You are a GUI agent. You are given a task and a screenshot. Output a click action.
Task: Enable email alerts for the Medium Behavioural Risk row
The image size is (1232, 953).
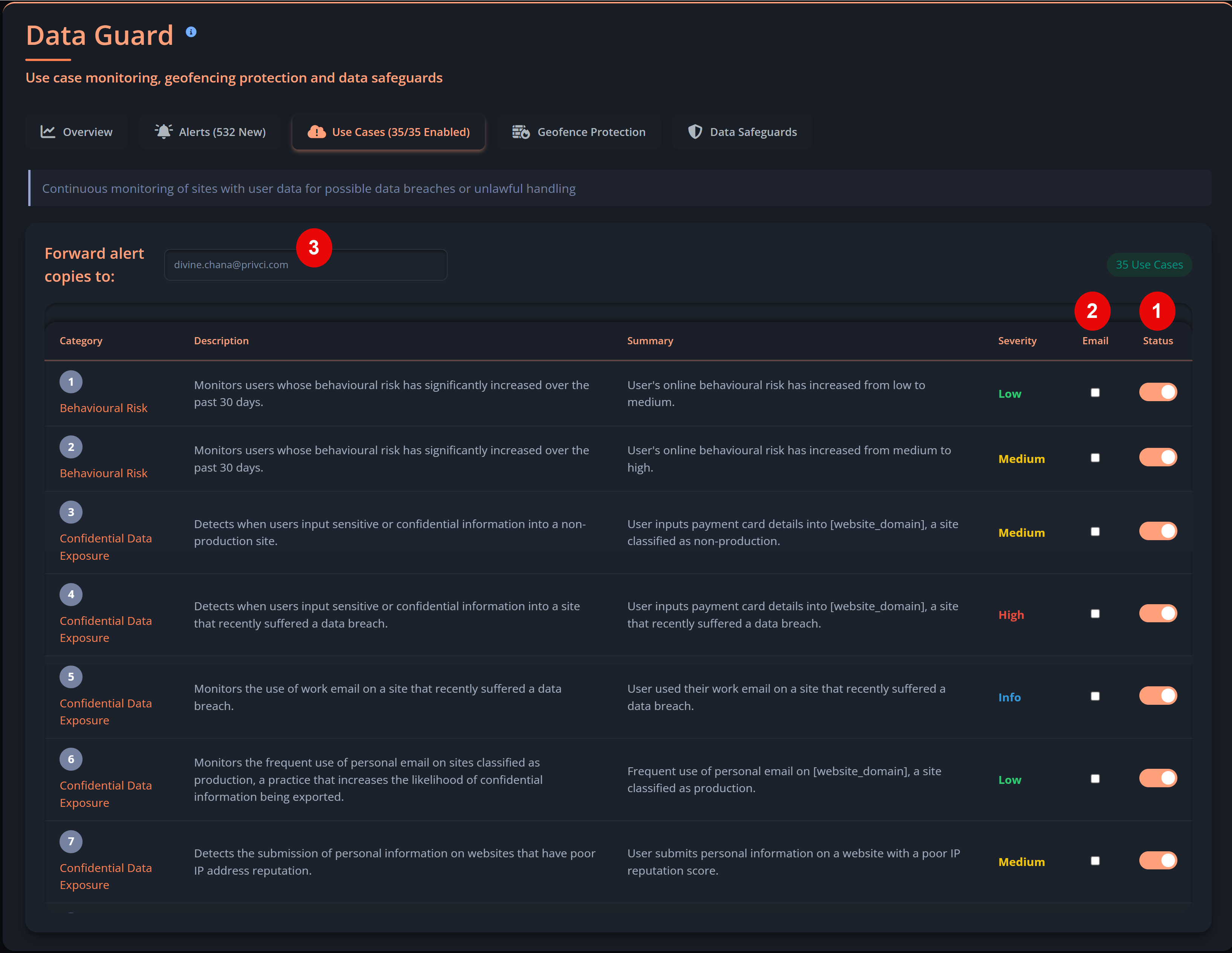pos(1095,458)
